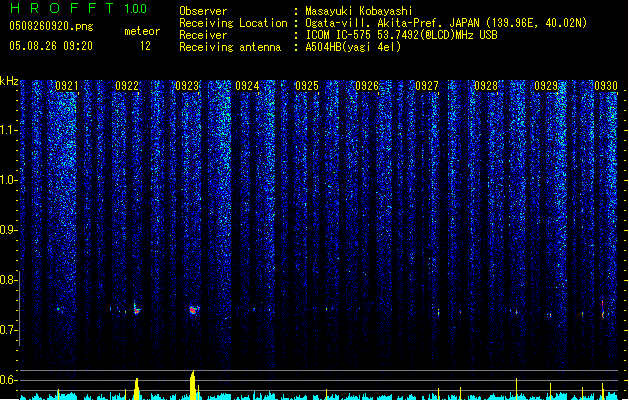Click the 0930 time marker
Image resolution: width=629 pixels, height=400 pixels.
tap(606, 86)
